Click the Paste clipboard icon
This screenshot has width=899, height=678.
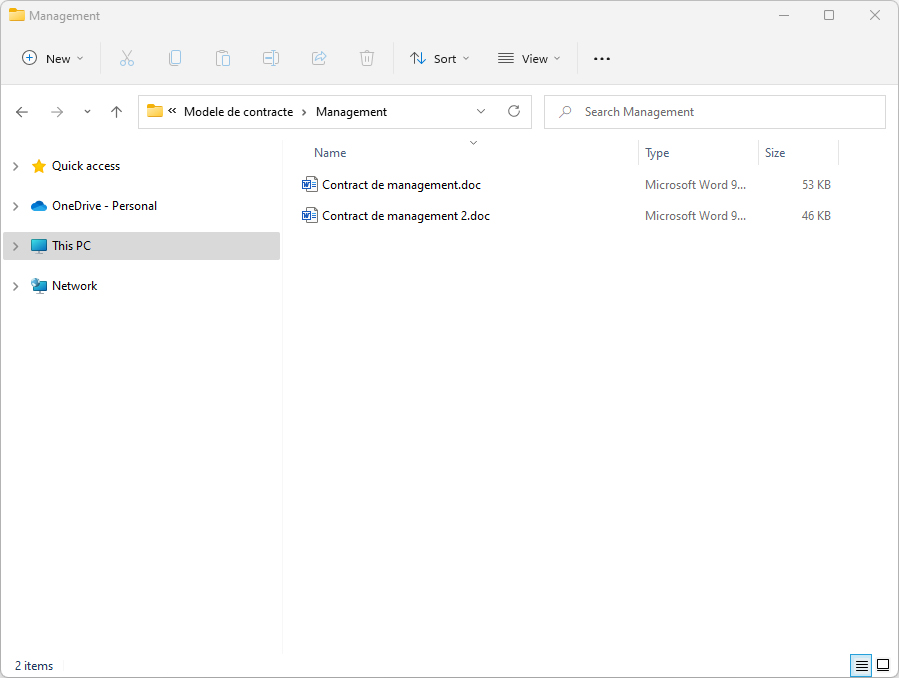click(x=223, y=58)
